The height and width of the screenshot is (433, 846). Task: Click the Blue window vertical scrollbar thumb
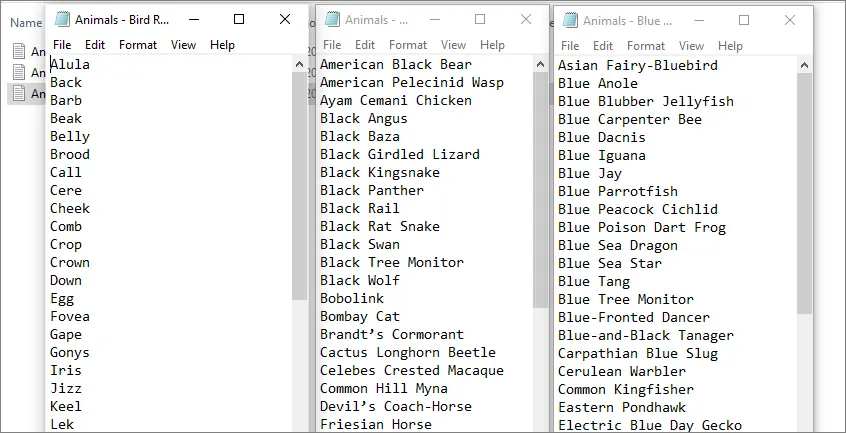[804, 193]
